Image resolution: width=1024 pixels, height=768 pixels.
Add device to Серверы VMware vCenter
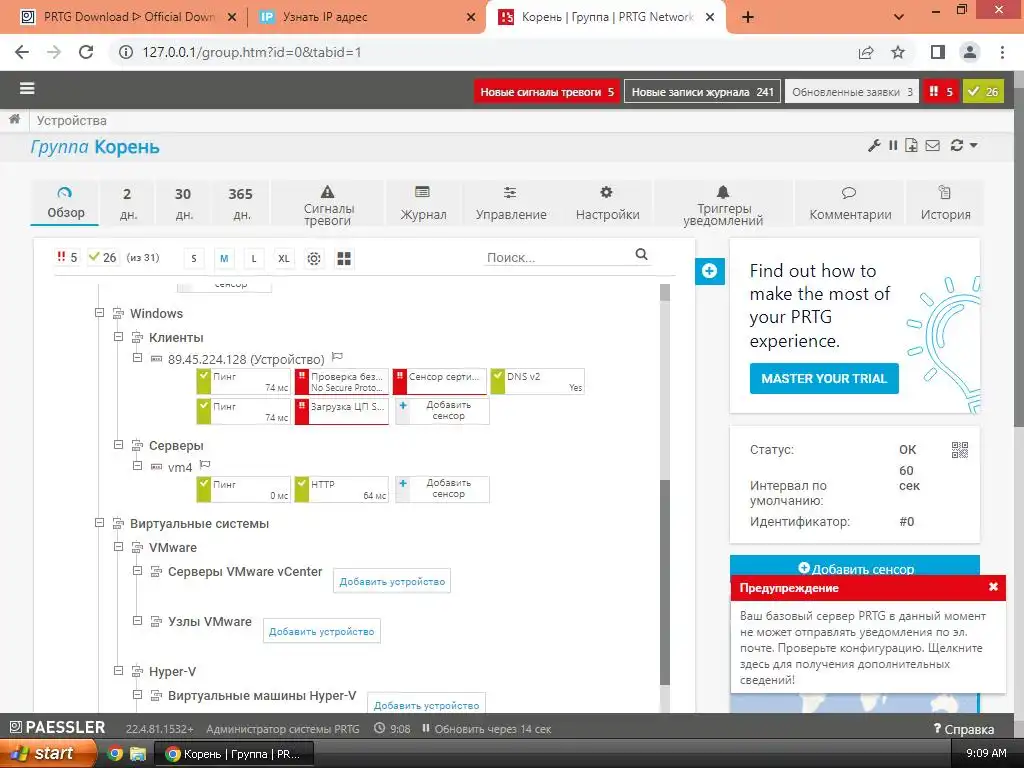[x=392, y=581]
